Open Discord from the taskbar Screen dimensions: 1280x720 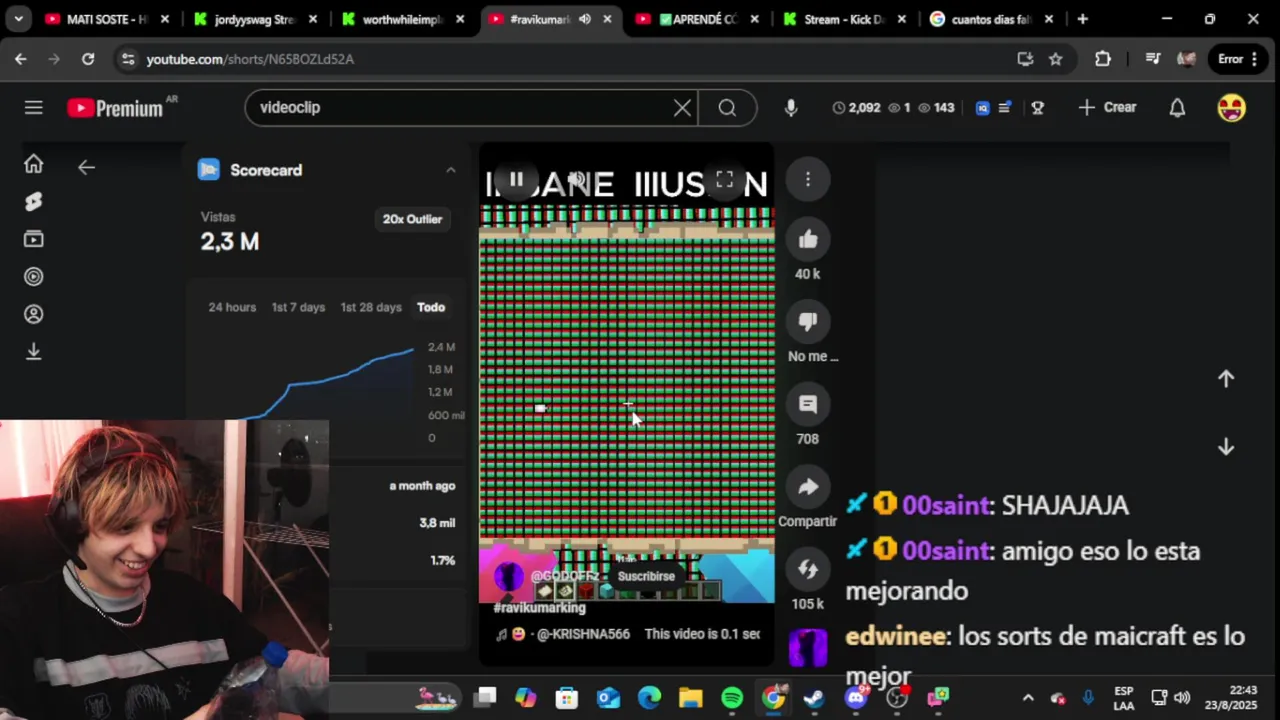click(856, 698)
